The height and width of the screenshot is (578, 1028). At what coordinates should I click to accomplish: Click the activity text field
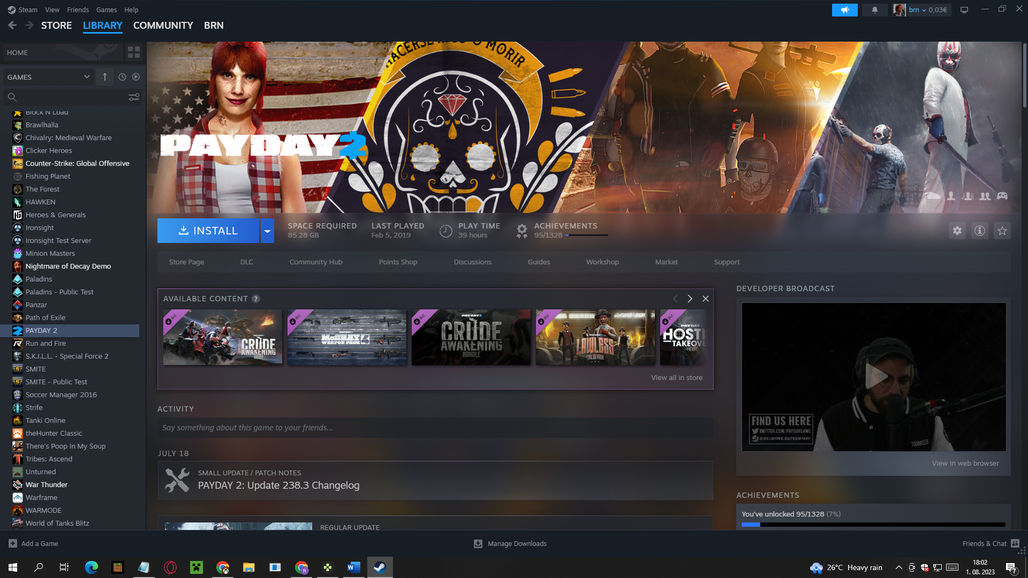click(x=435, y=428)
